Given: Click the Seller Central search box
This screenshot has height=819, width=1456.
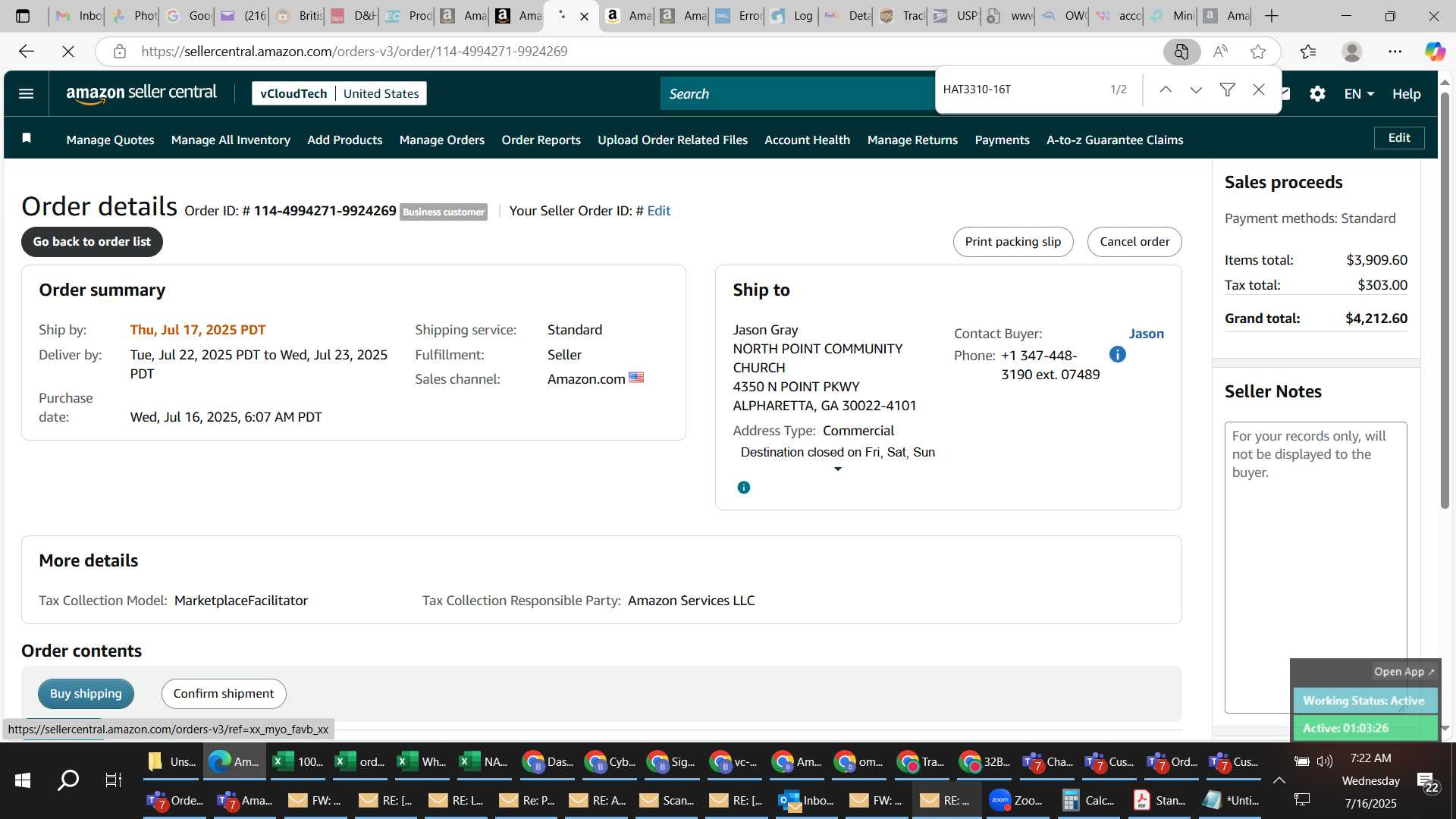Looking at the screenshot, I should [x=796, y=94].
